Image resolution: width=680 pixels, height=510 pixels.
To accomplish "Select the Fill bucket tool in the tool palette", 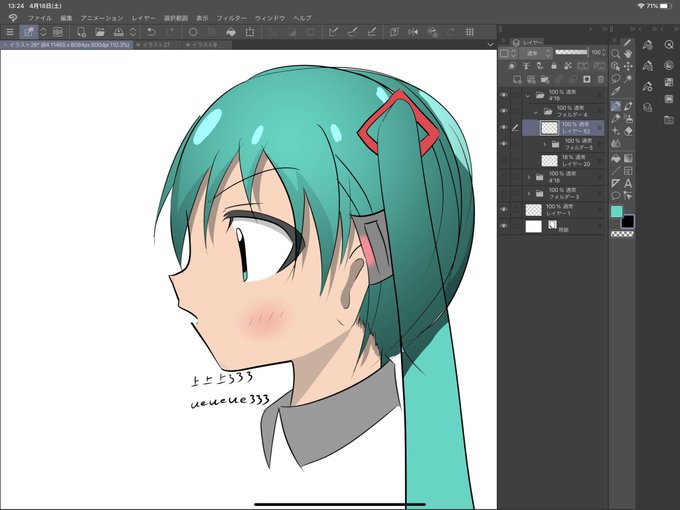I will pos(615,158).
